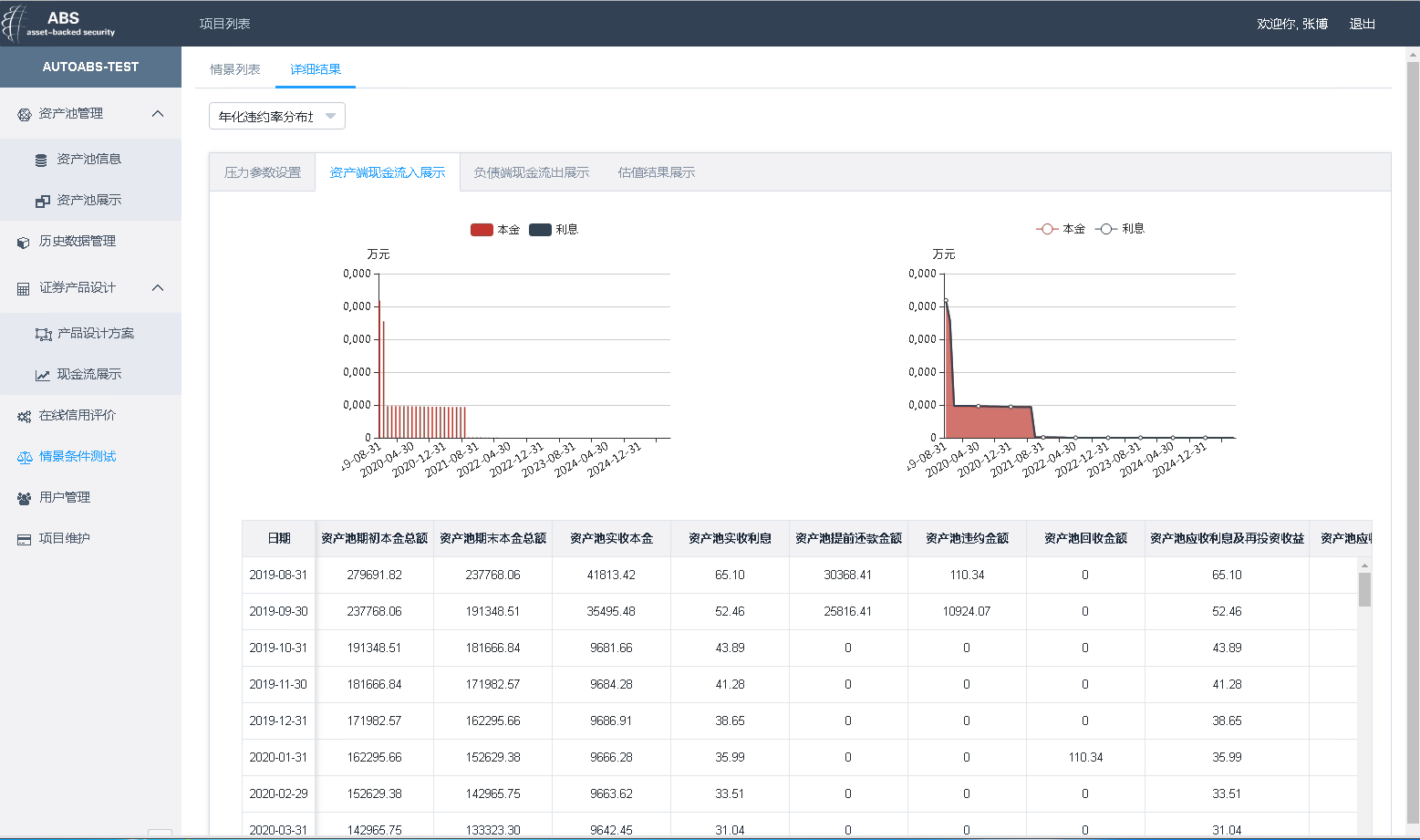
Task: Open 资产池信息 in the sidebar
Action: pos(89,159)
